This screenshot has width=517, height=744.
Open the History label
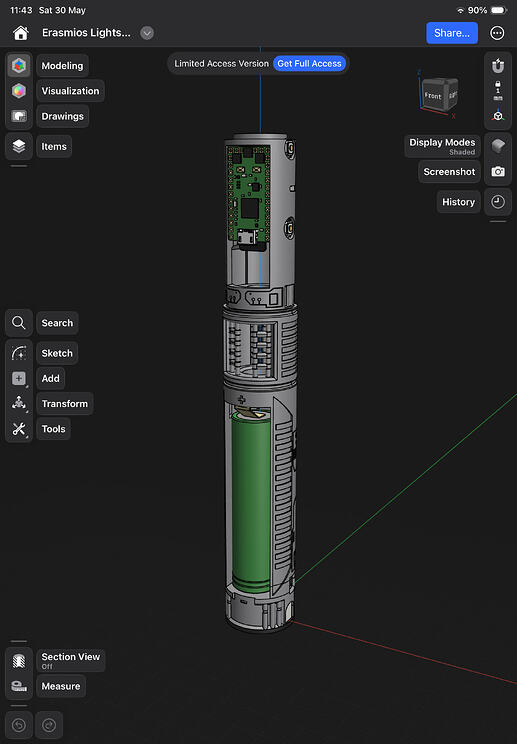(x=458, y=202)
